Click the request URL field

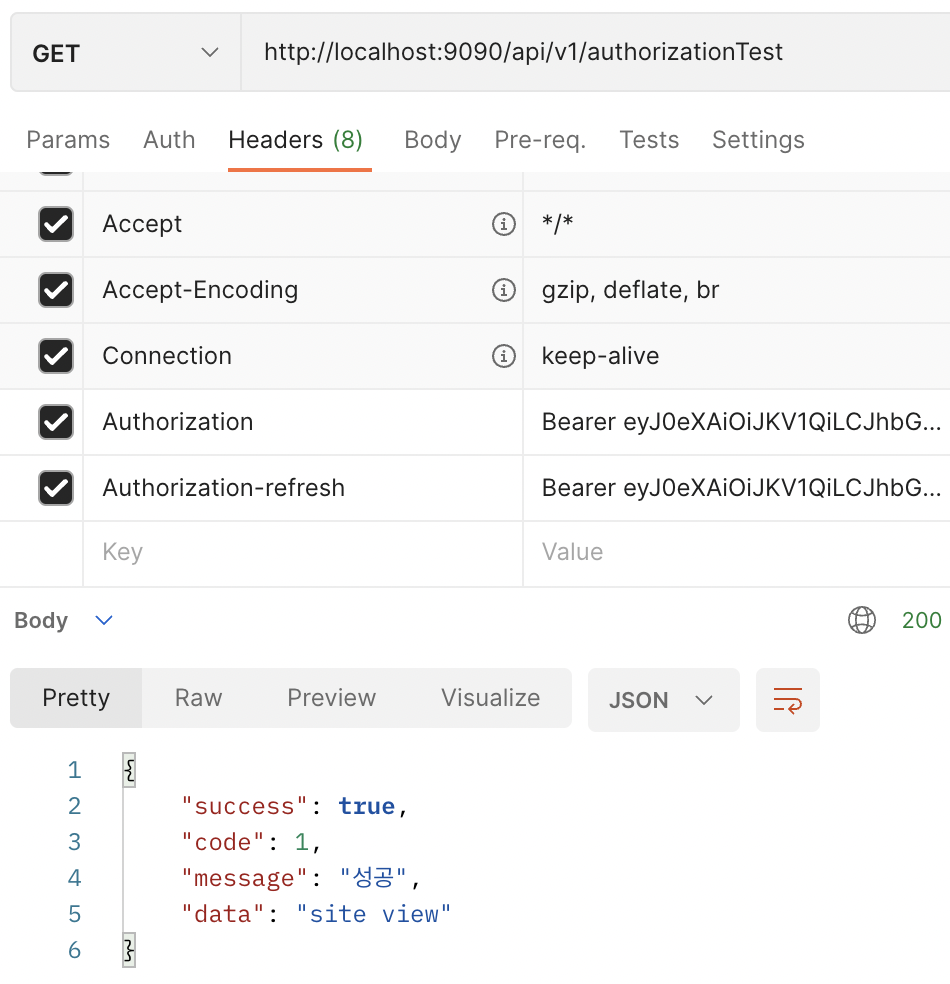click(x=594, y=53)
